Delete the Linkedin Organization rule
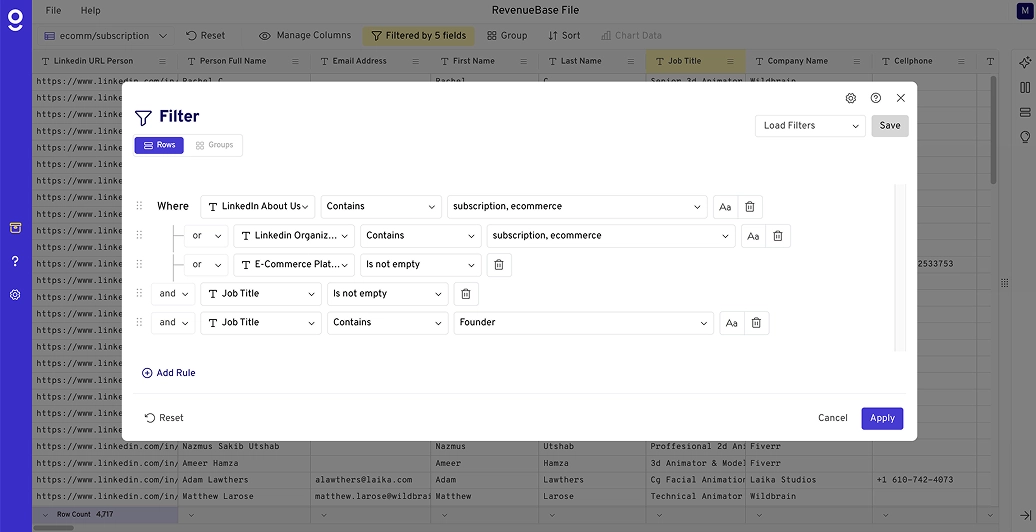The width and height of the screenshot is (1036, 532). [778, 235]
